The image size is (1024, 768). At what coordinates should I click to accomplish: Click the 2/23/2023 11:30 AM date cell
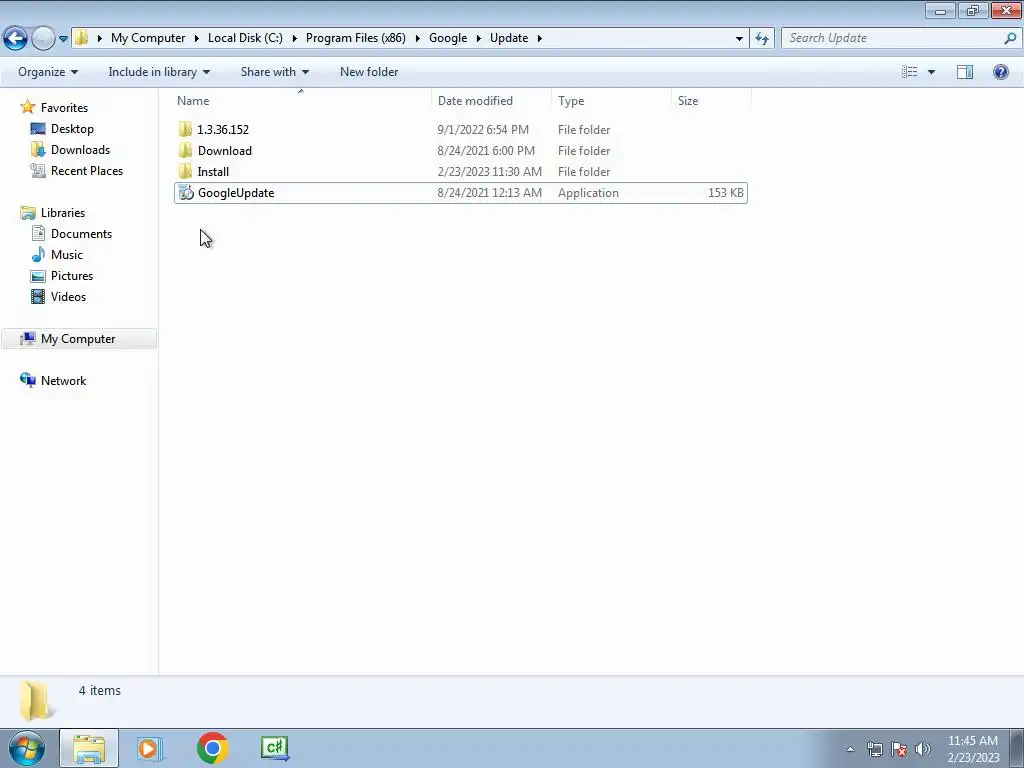[490, 172]
